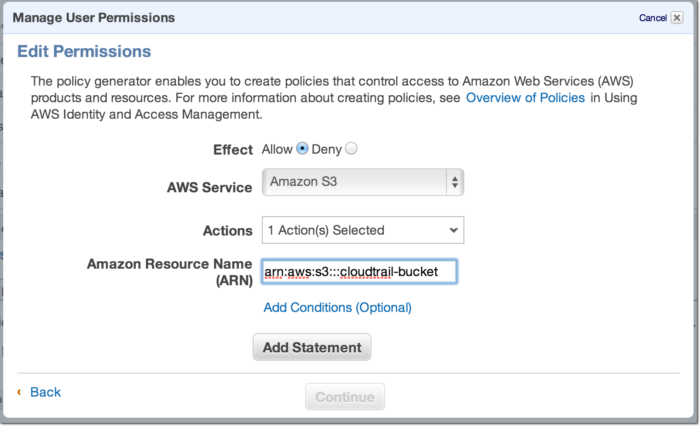Click the Effect field label
Viewport: 700px width, 426px height.
point(233,149)
